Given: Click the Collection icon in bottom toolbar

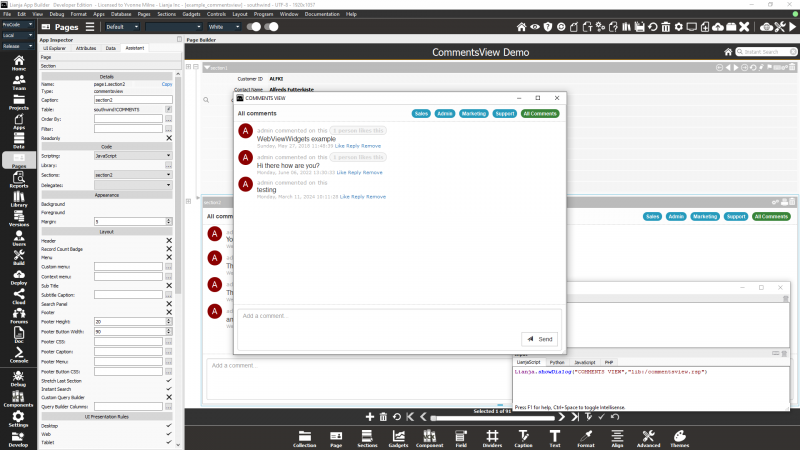Looking at the screenshot, I should [x=305, y=439].
